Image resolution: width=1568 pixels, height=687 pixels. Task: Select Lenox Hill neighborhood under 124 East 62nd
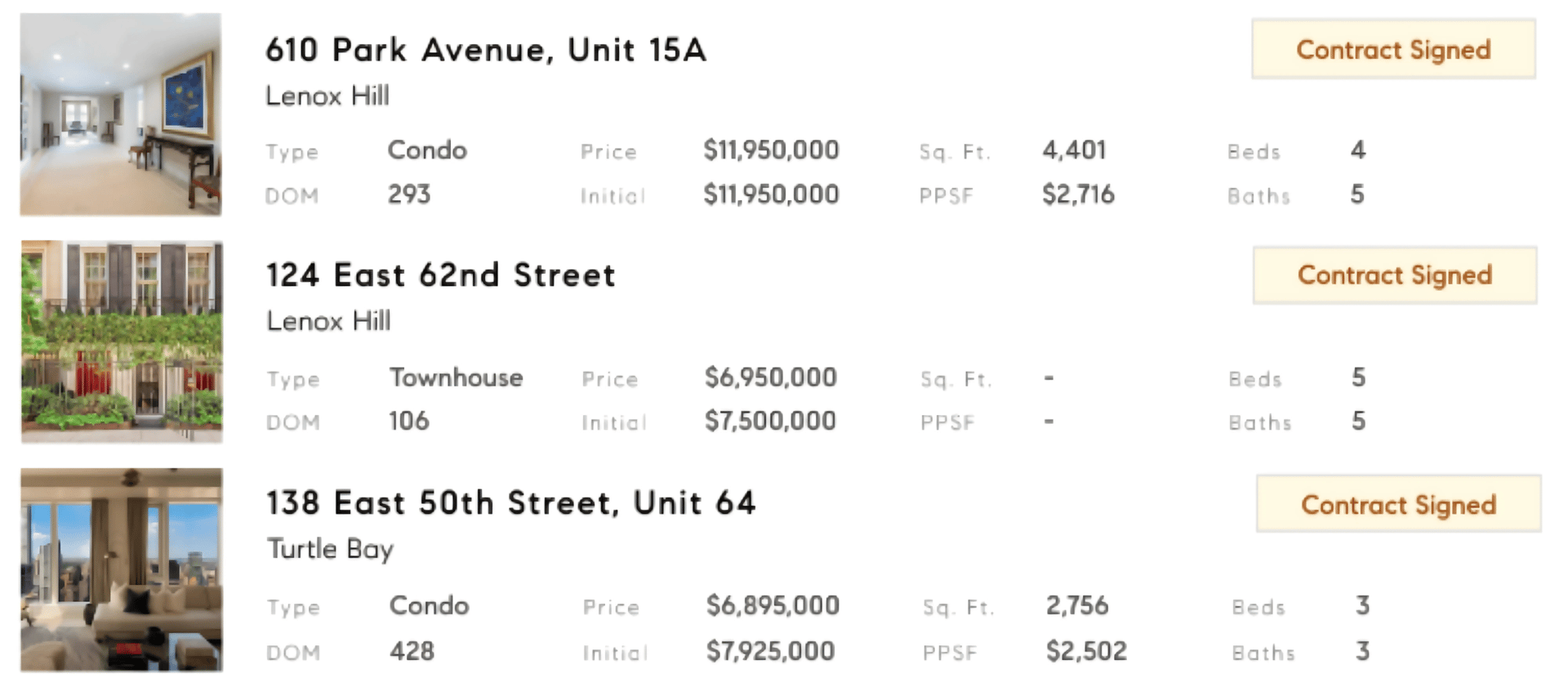[x=328, y=321]
